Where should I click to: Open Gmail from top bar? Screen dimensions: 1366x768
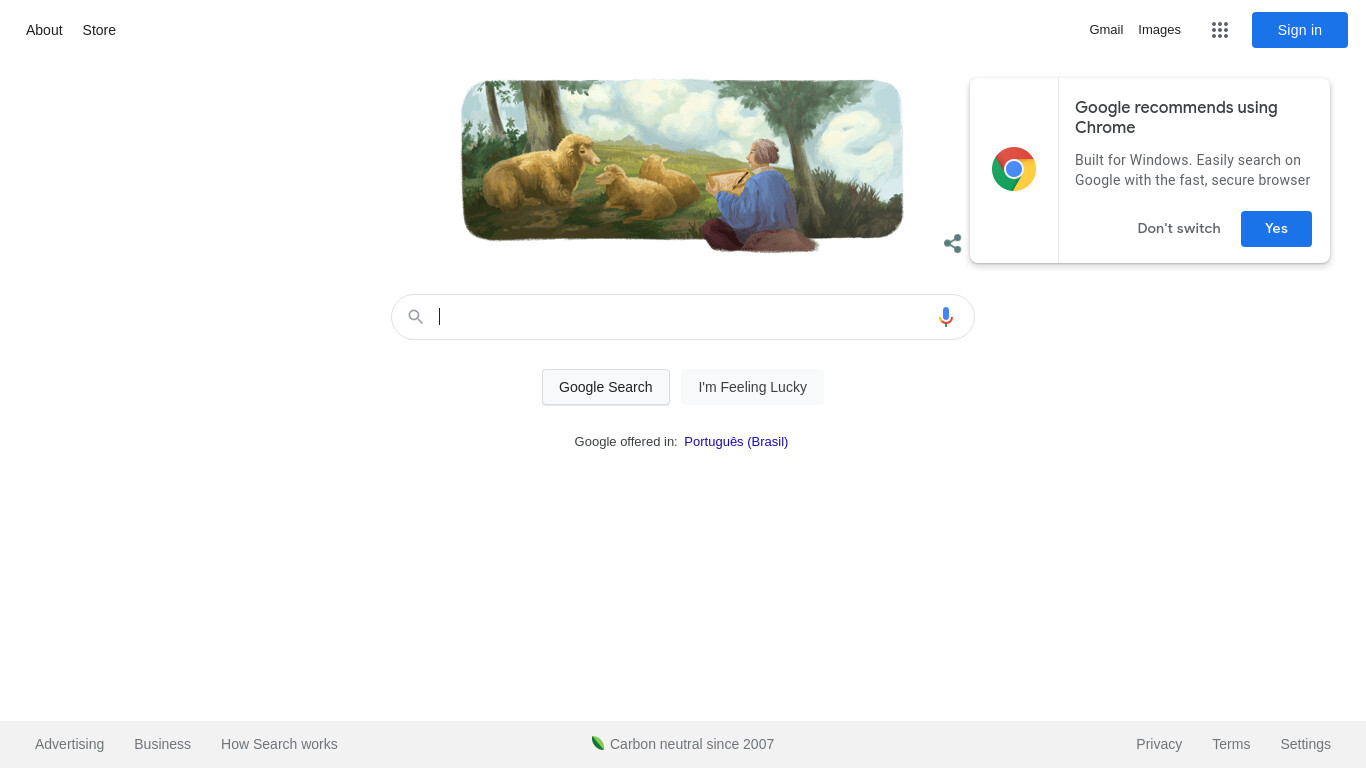1106,30
